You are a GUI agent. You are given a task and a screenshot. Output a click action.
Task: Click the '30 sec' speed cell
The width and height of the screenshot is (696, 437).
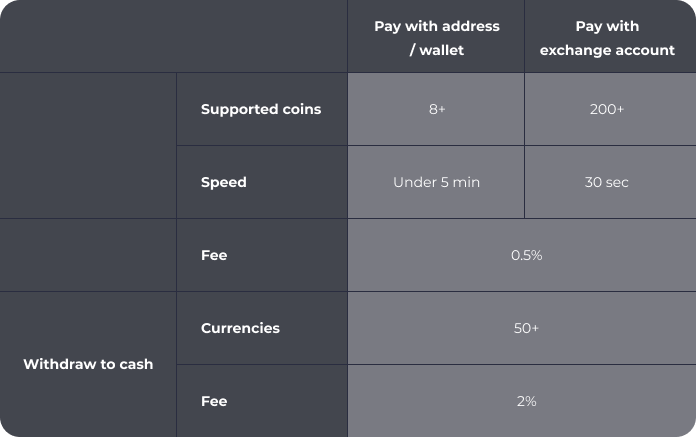click(x=610, y=182)
